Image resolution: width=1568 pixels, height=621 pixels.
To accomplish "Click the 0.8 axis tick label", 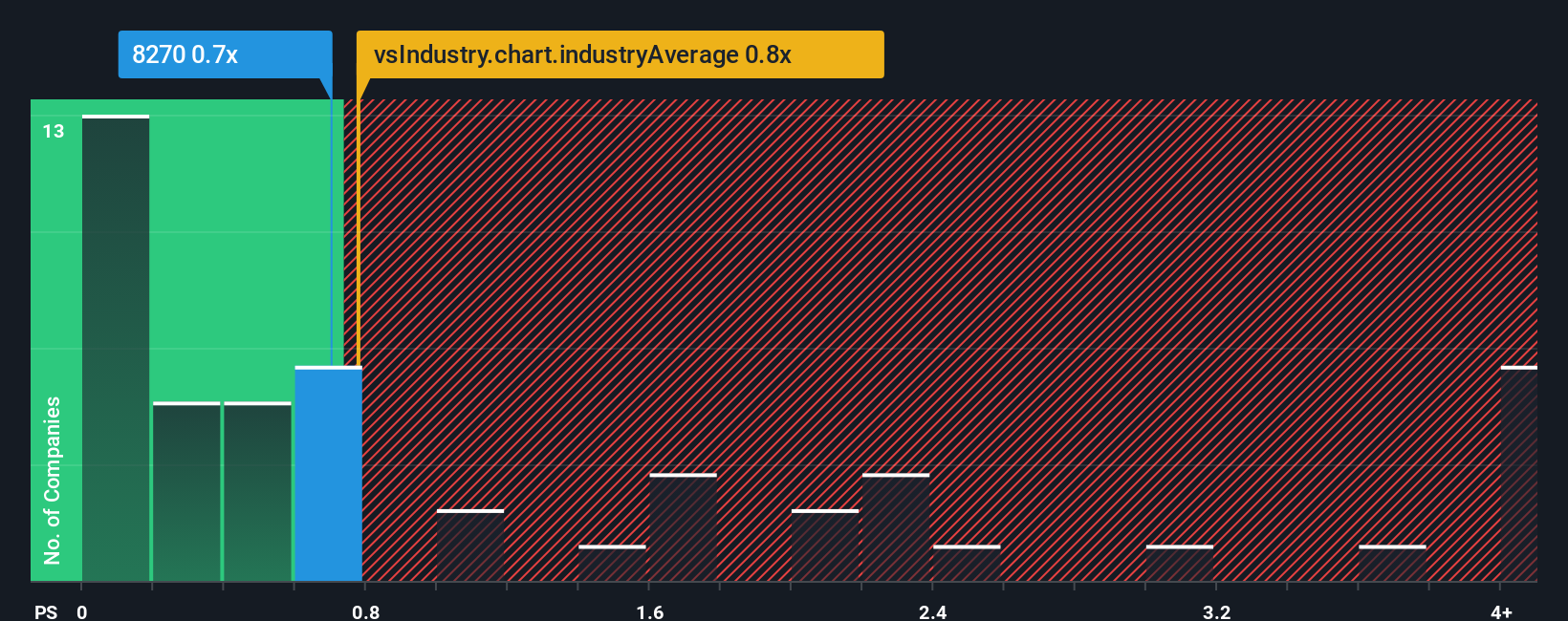I will coord(366,611).
